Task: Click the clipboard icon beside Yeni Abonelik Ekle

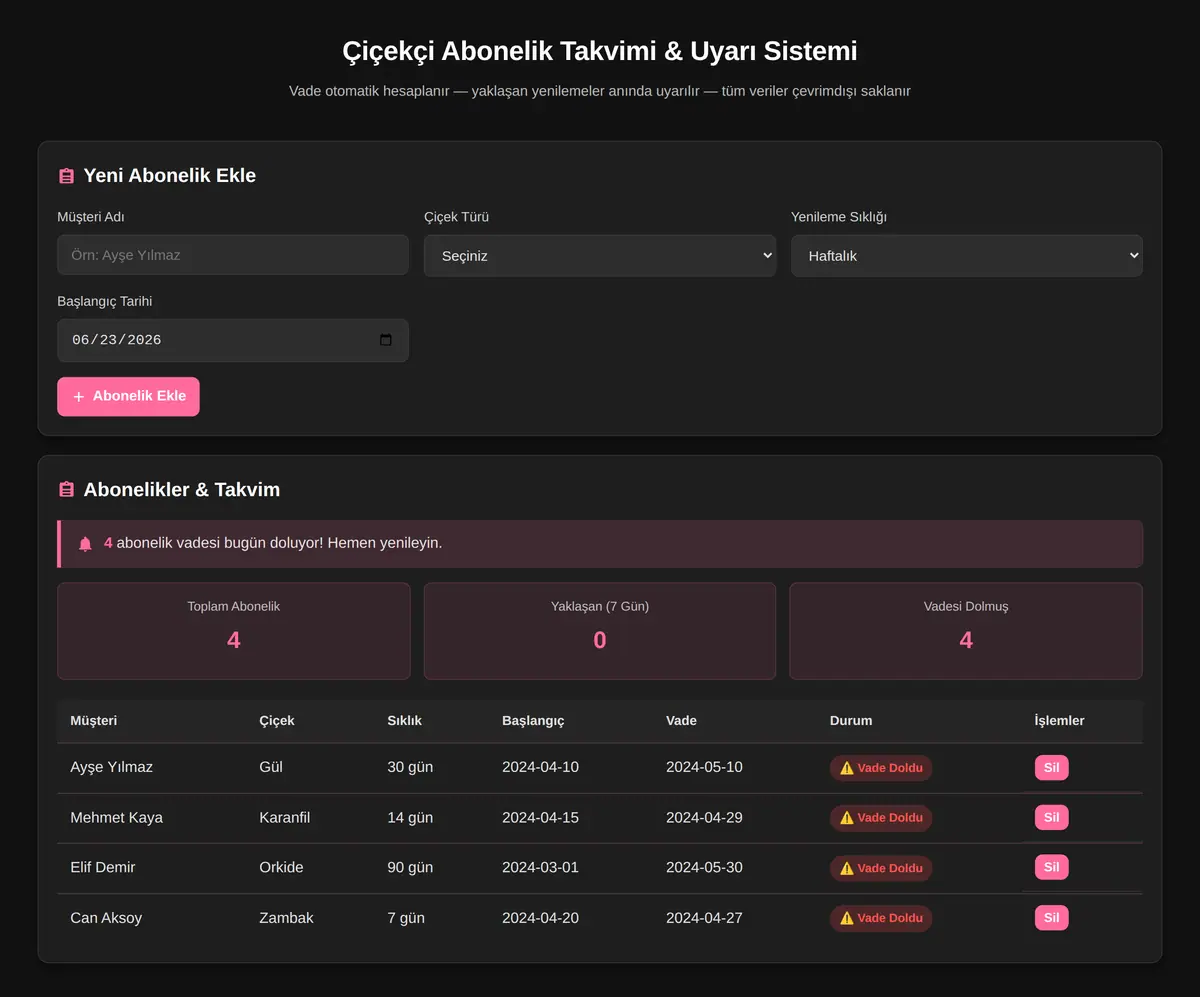Action: click(x=67, y=176)
